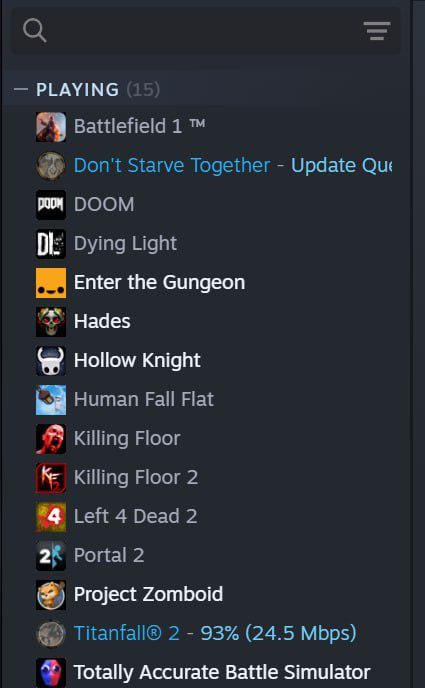This screenshot has width=425, height=688.
Task: Click the Portal 2 icon
Action: tap(51, 556)
